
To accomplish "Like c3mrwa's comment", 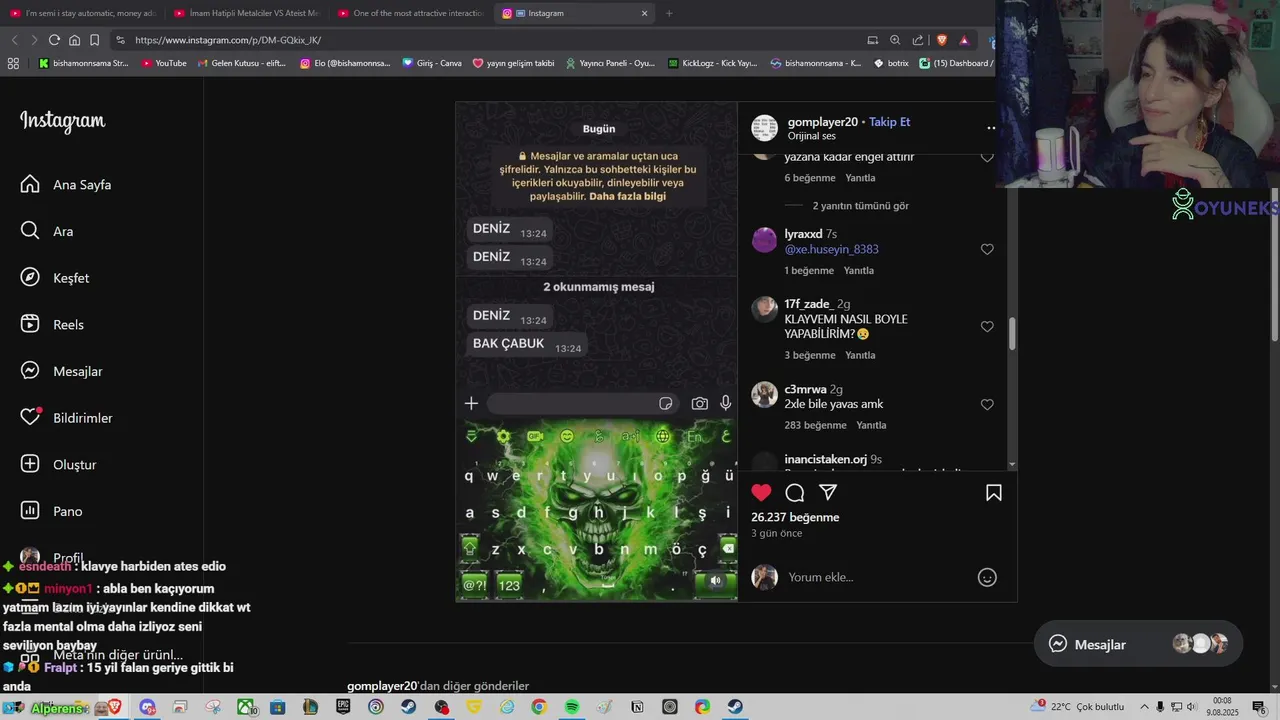I will (x=987, y=404).
